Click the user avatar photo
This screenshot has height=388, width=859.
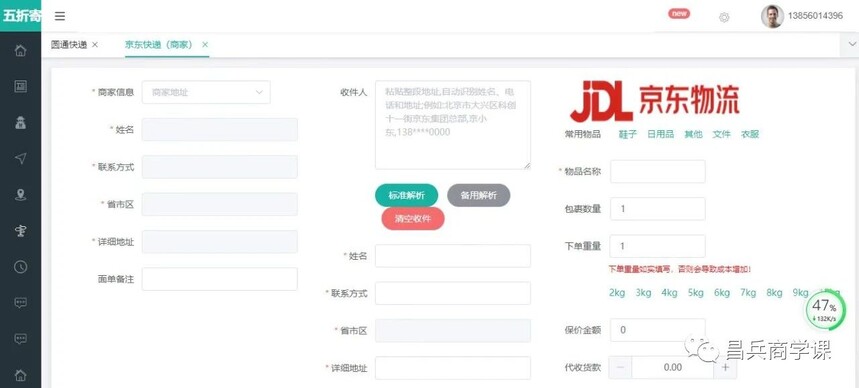(x=772, y=16)
